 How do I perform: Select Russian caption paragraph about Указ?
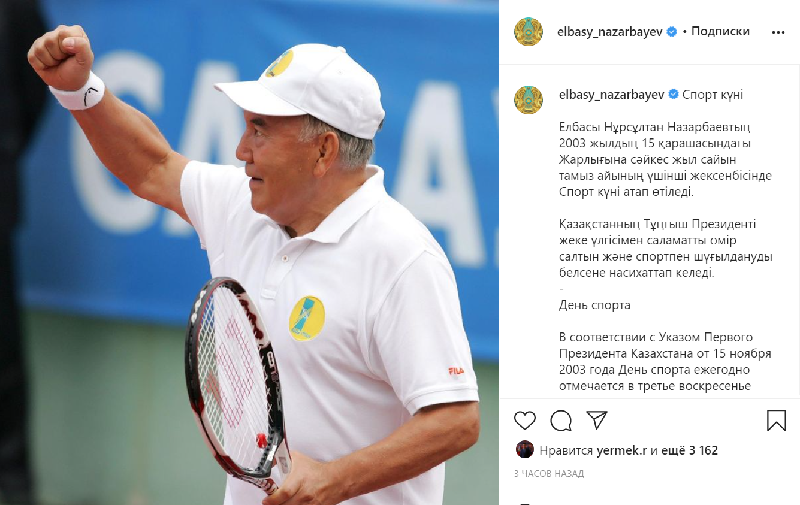point(665,361)
